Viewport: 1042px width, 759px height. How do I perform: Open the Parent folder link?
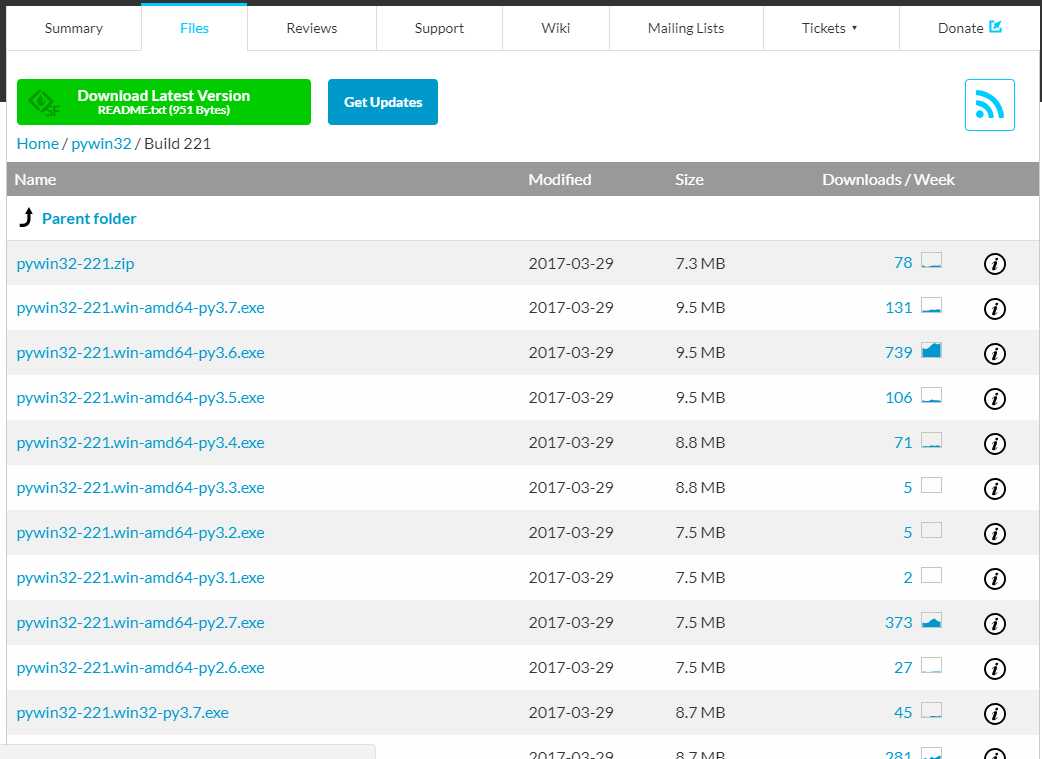[89, 219]
